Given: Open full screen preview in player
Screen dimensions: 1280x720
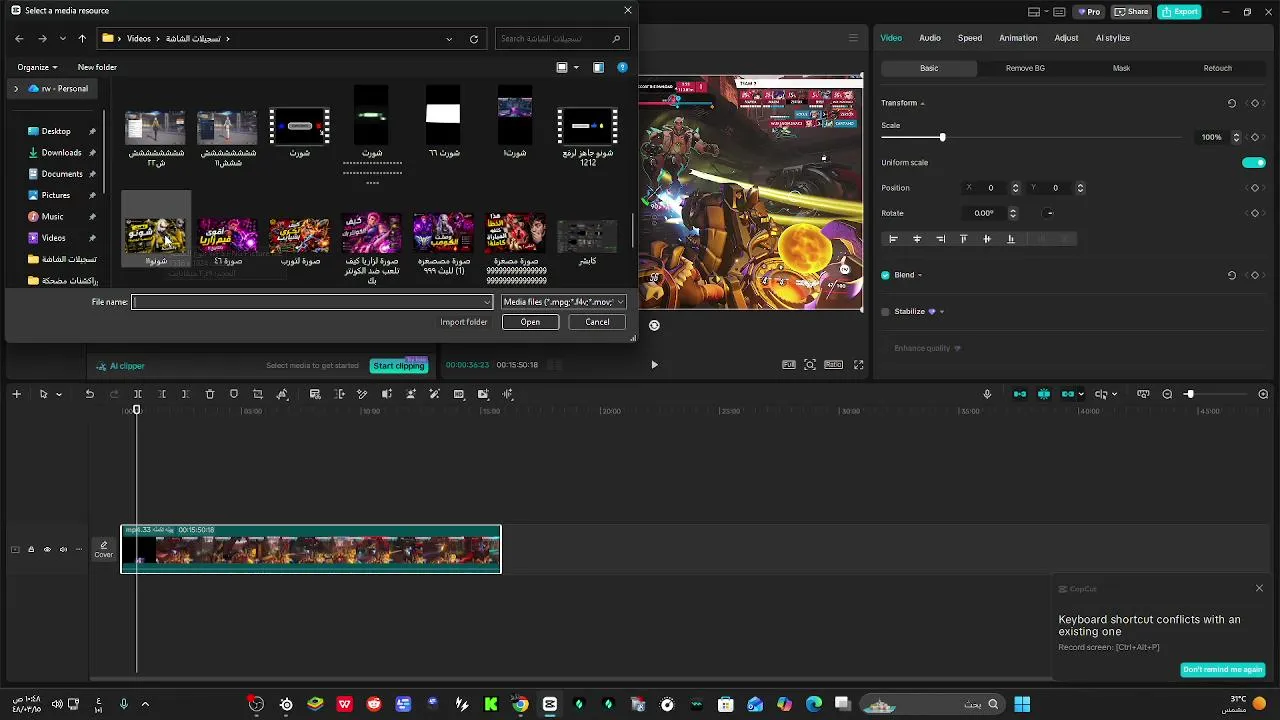Looking at the screenshot, I should 858,365.
